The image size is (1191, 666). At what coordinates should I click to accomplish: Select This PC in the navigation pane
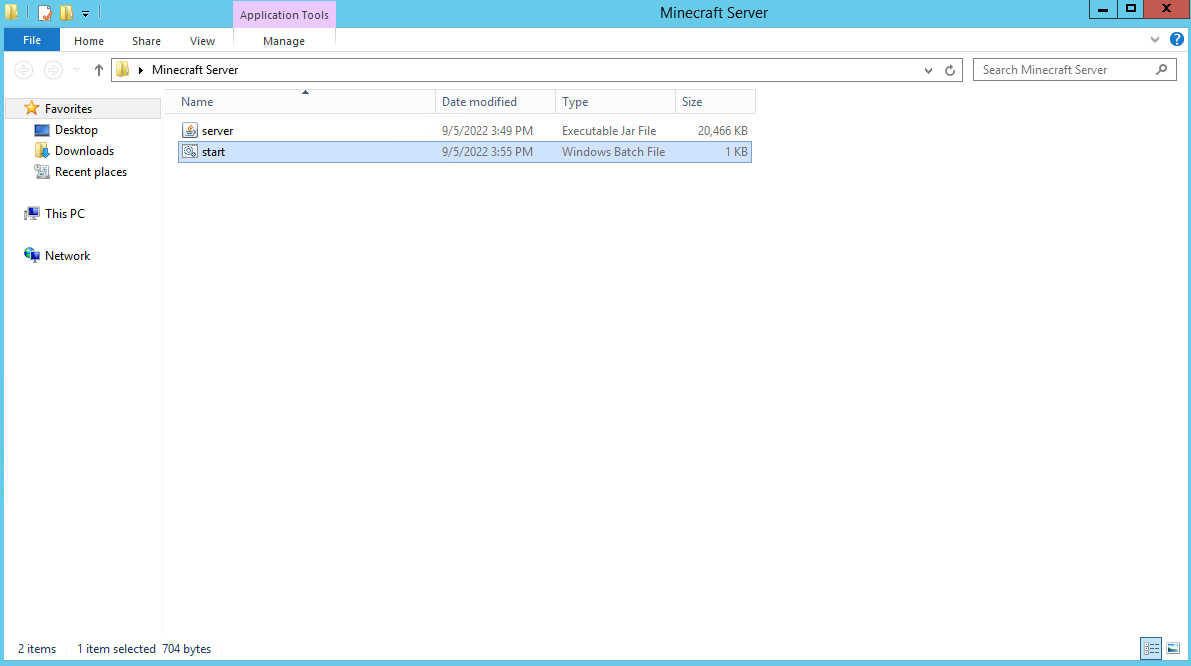coord(65,214)
